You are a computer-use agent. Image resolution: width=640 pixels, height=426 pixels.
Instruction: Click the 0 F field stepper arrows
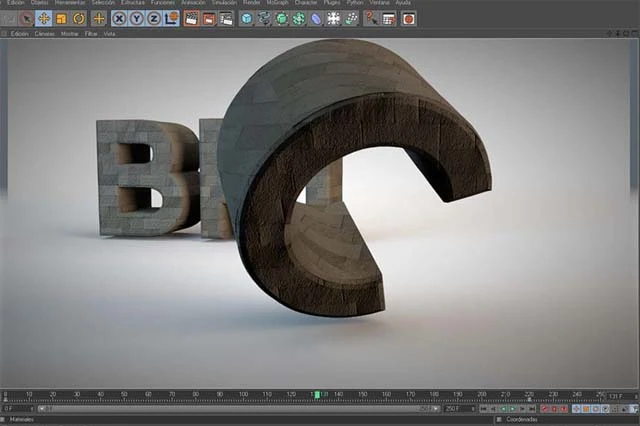click(32, 408)
